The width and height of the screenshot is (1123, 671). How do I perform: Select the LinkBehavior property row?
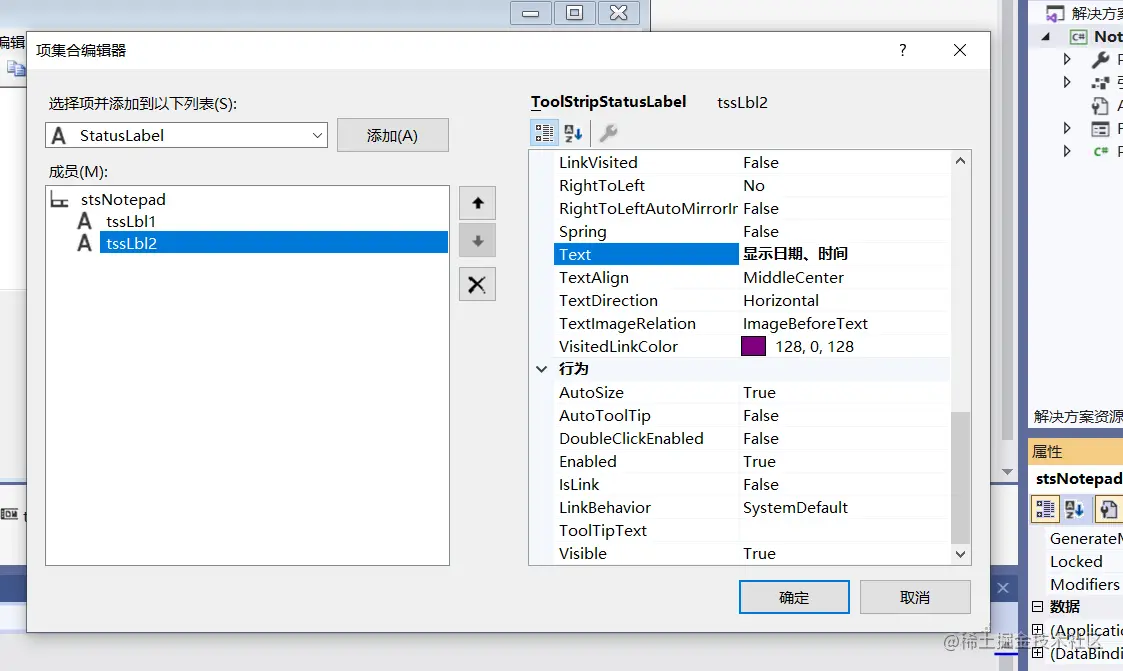coord(752,508)
